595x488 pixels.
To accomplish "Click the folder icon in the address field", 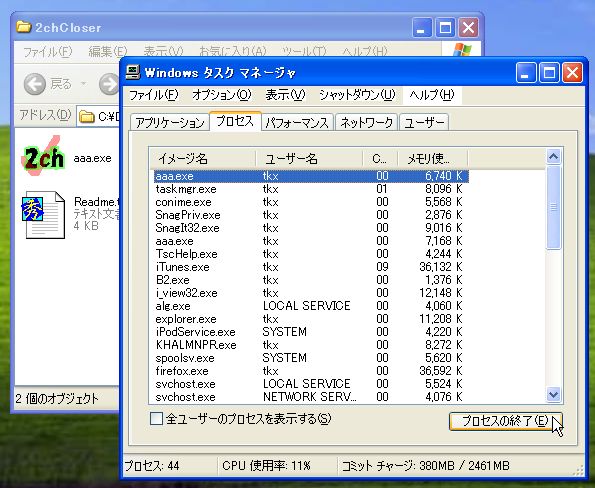I will (87, 116).
